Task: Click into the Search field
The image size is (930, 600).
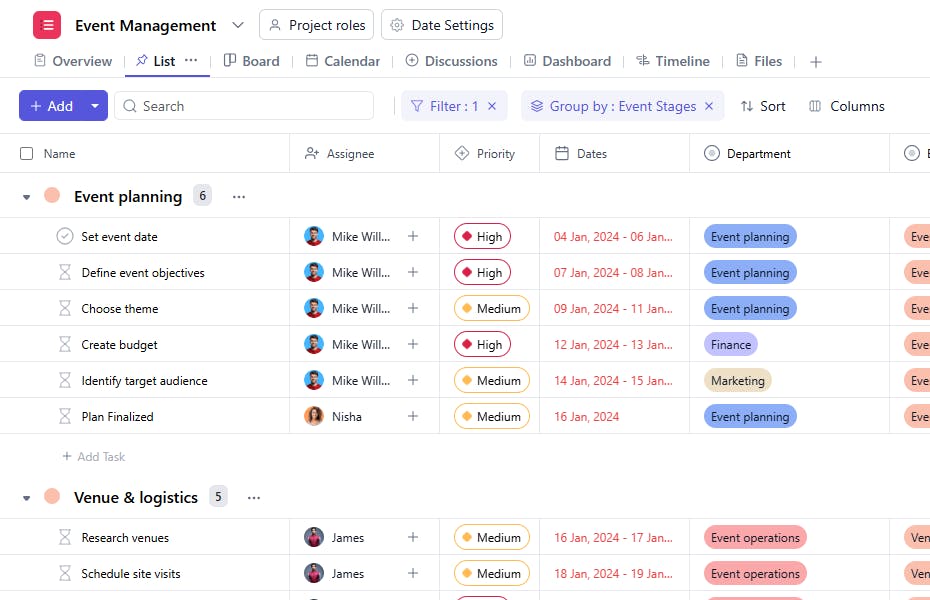Action: click(x=250, y=106)
